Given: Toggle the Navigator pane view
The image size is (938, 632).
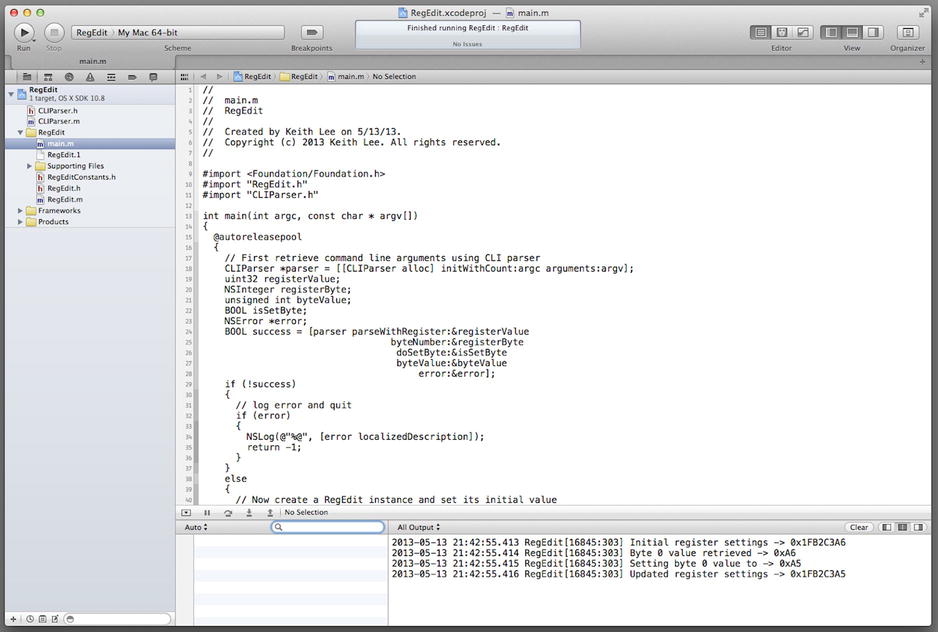Looking at the screenshot, I should click(x=831, y=32).
